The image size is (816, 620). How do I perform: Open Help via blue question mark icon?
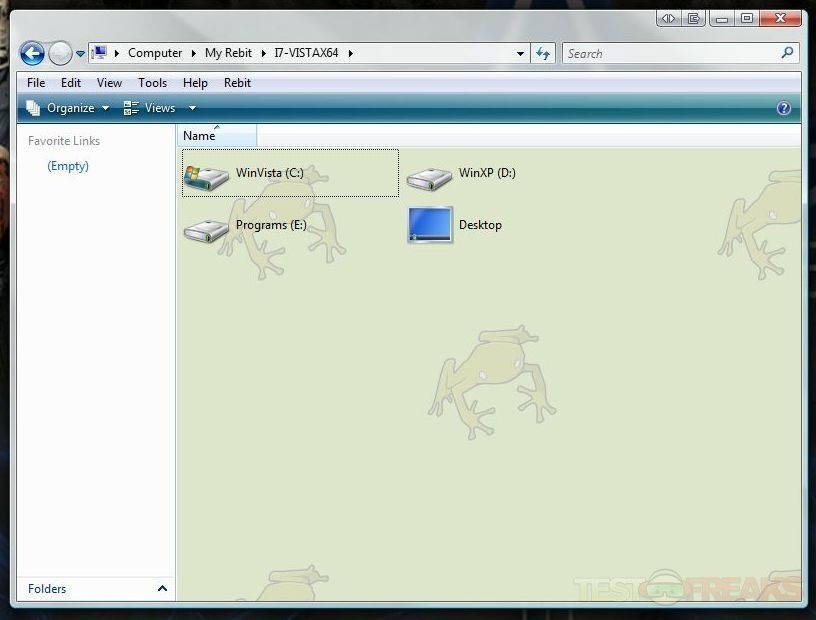coord(784,108)
